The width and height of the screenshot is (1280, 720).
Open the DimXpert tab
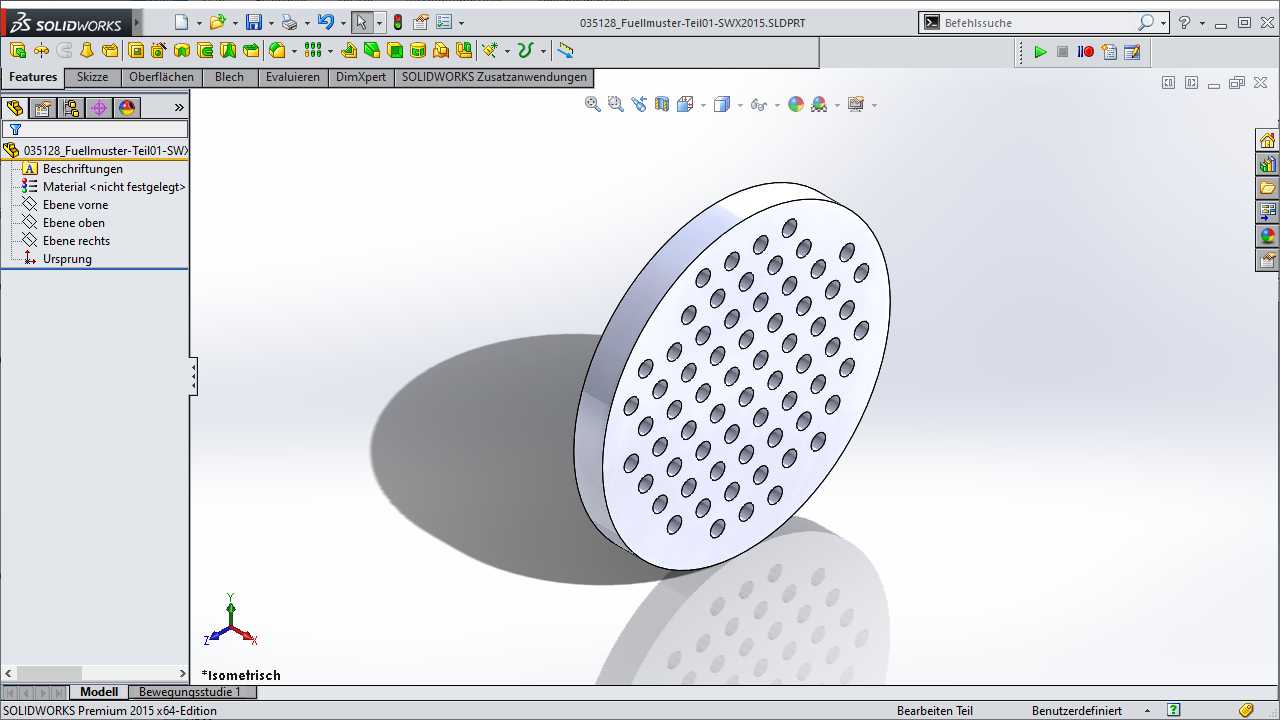(361, 77)
